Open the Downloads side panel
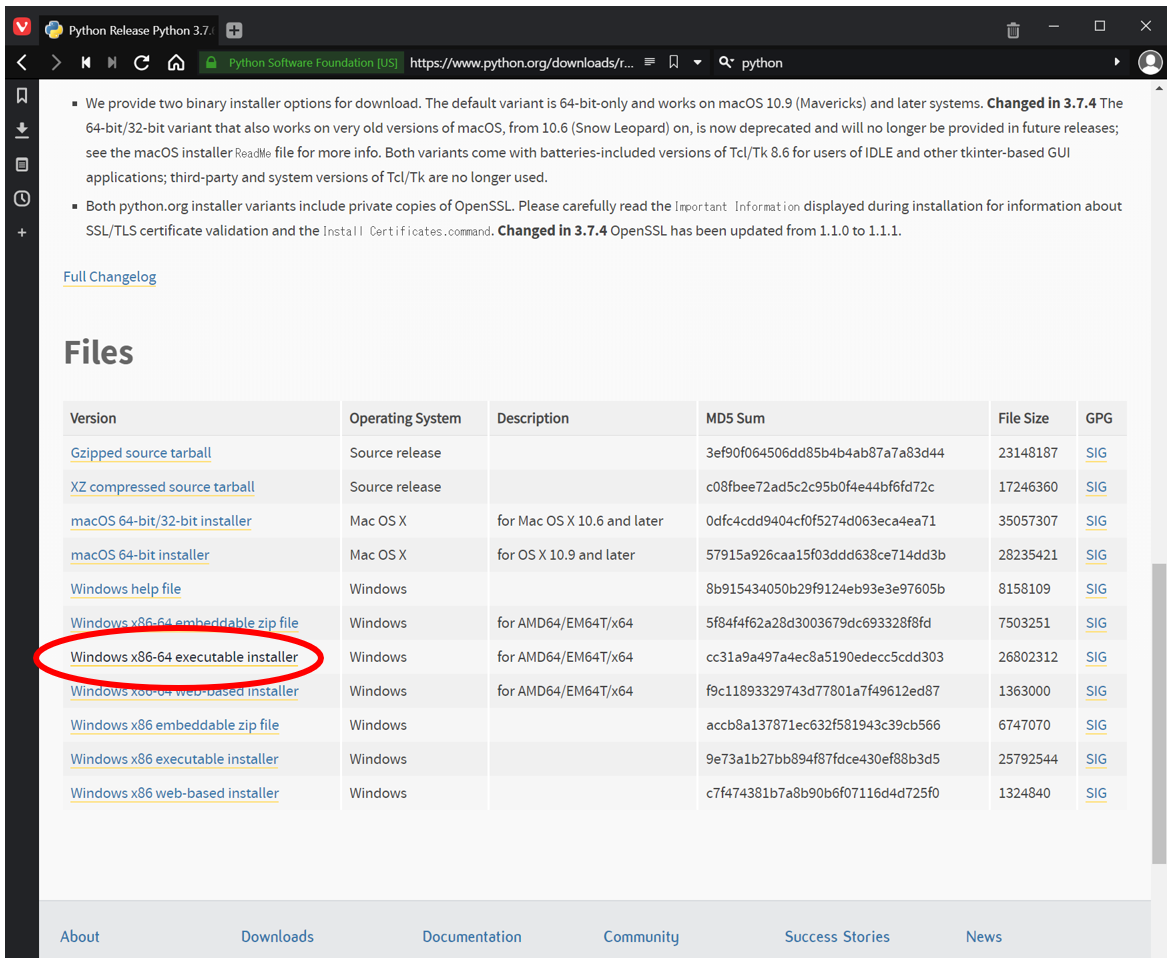 pyautogui.click(x=22, y=130)
